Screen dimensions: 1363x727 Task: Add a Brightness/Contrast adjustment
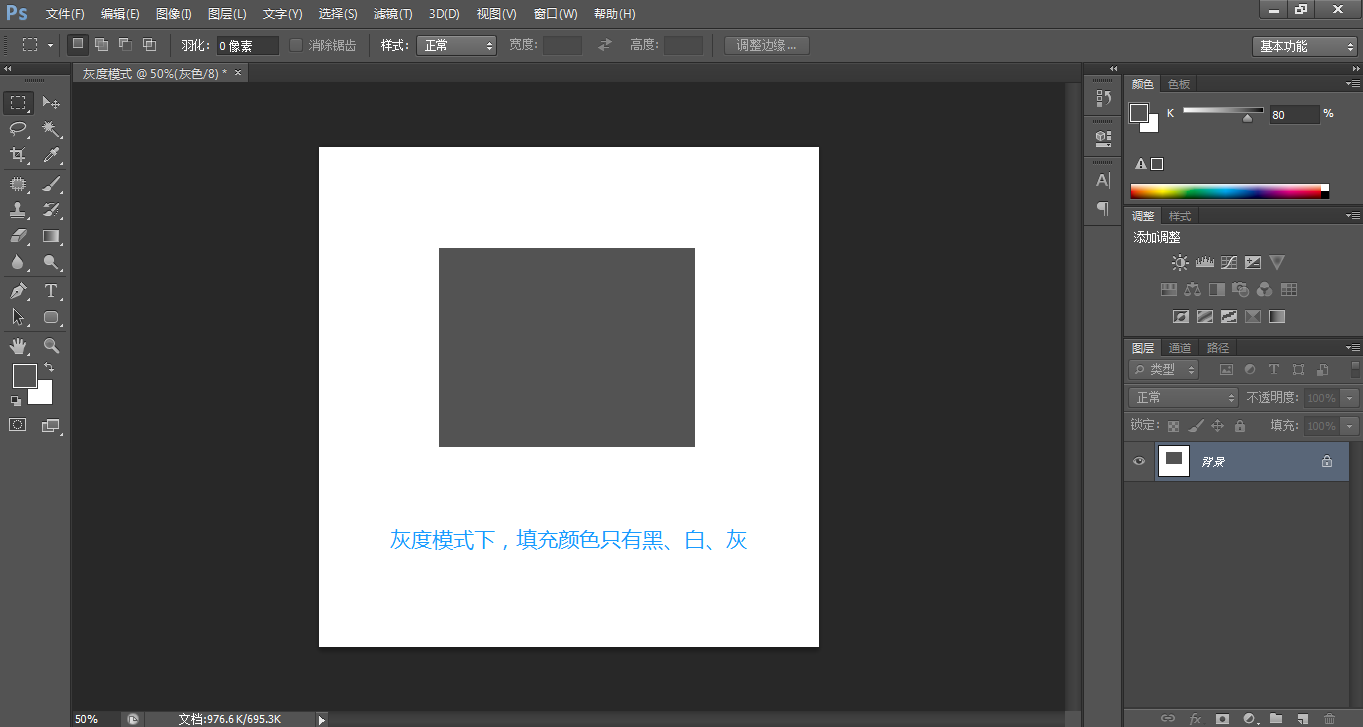1180,263
